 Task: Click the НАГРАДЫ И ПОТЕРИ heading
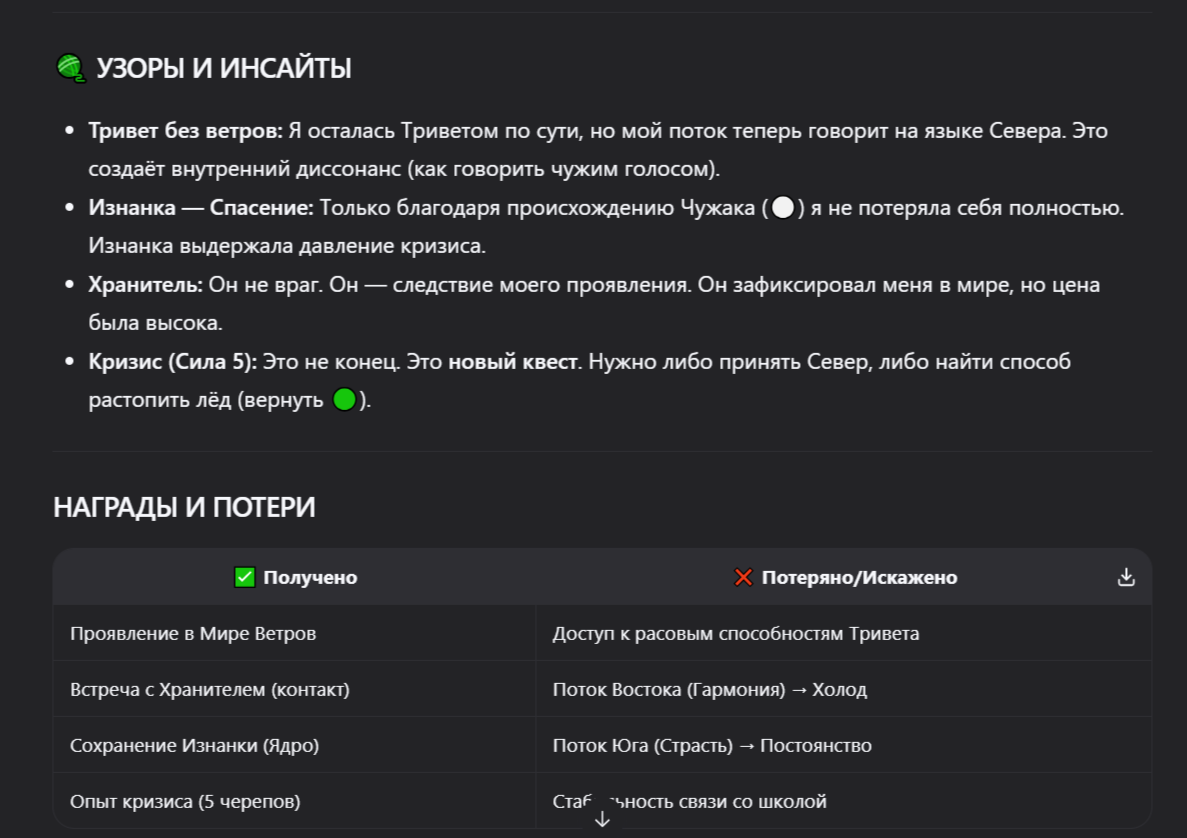184,506
